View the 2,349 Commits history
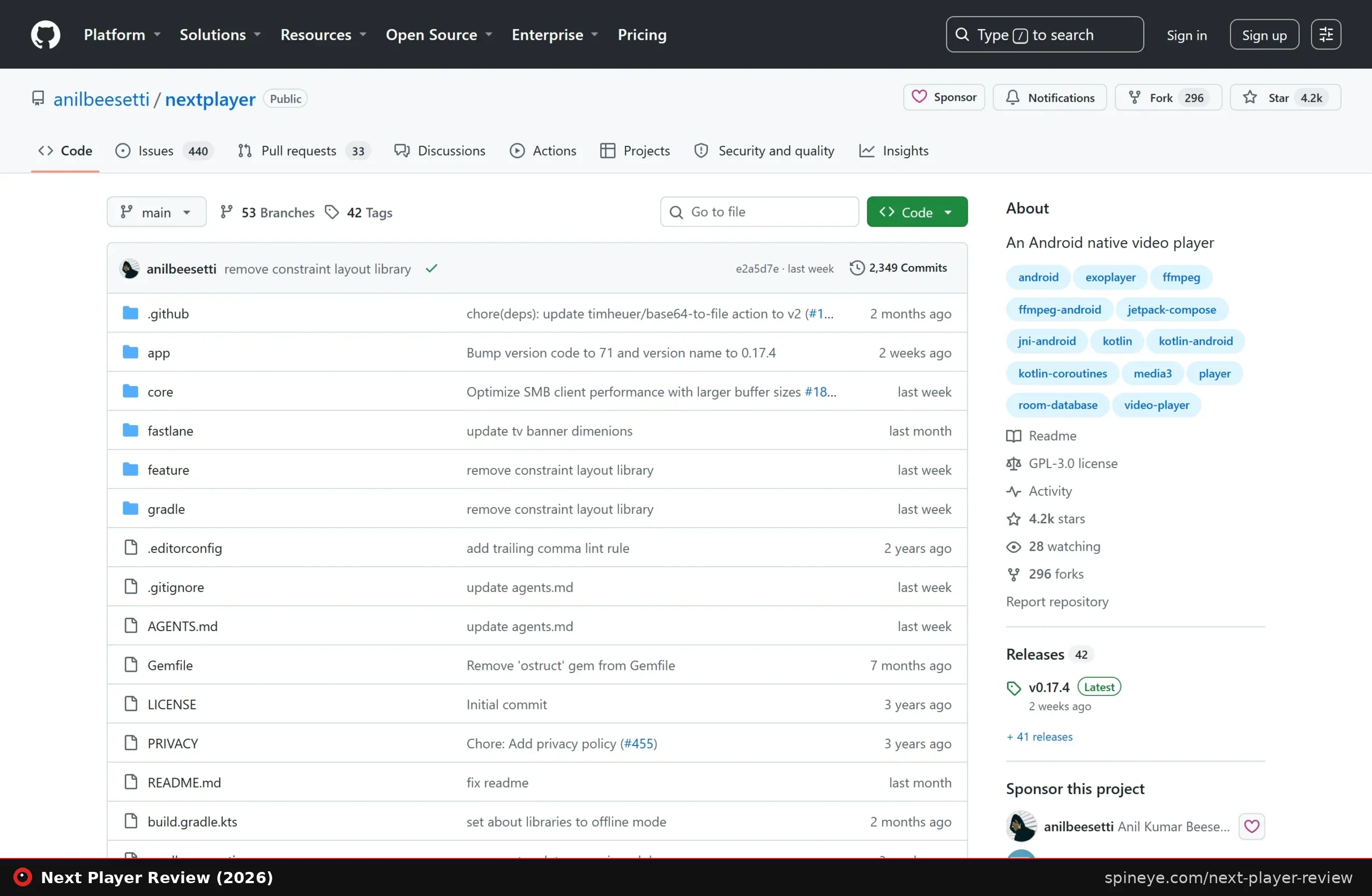 898,268
